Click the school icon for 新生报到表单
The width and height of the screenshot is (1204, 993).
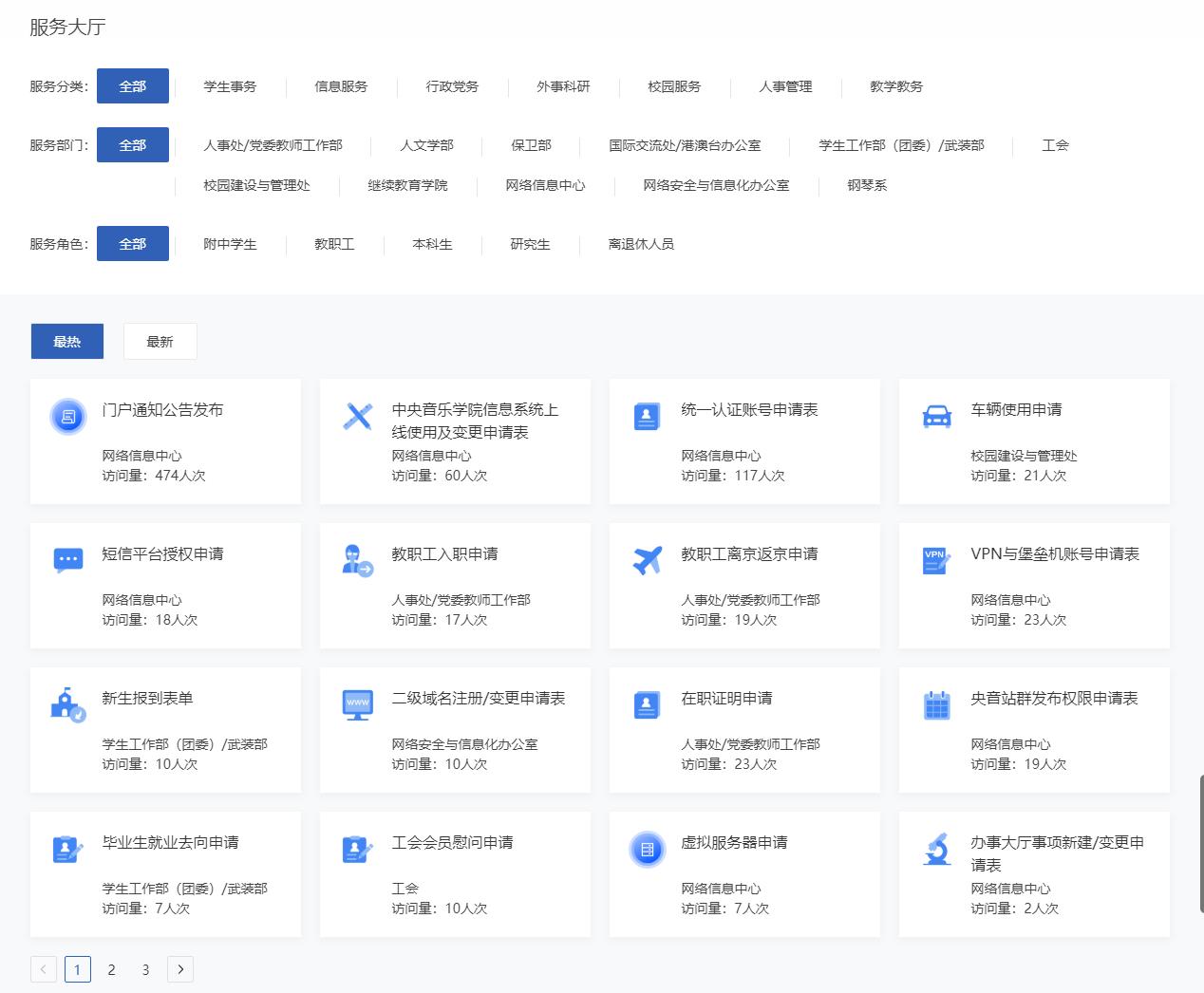[x=67, y=704]
